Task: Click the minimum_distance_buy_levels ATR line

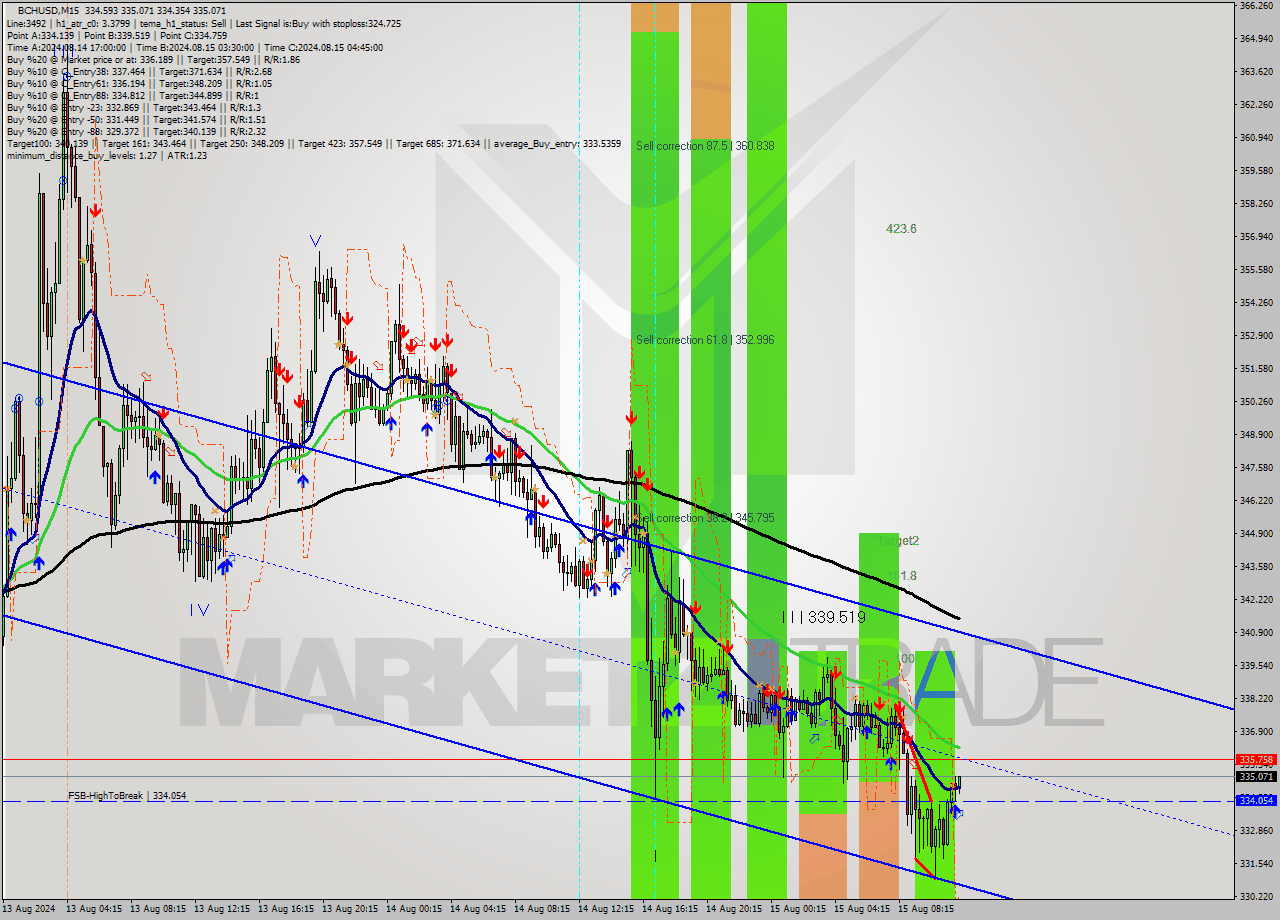Action: point(106,155)
